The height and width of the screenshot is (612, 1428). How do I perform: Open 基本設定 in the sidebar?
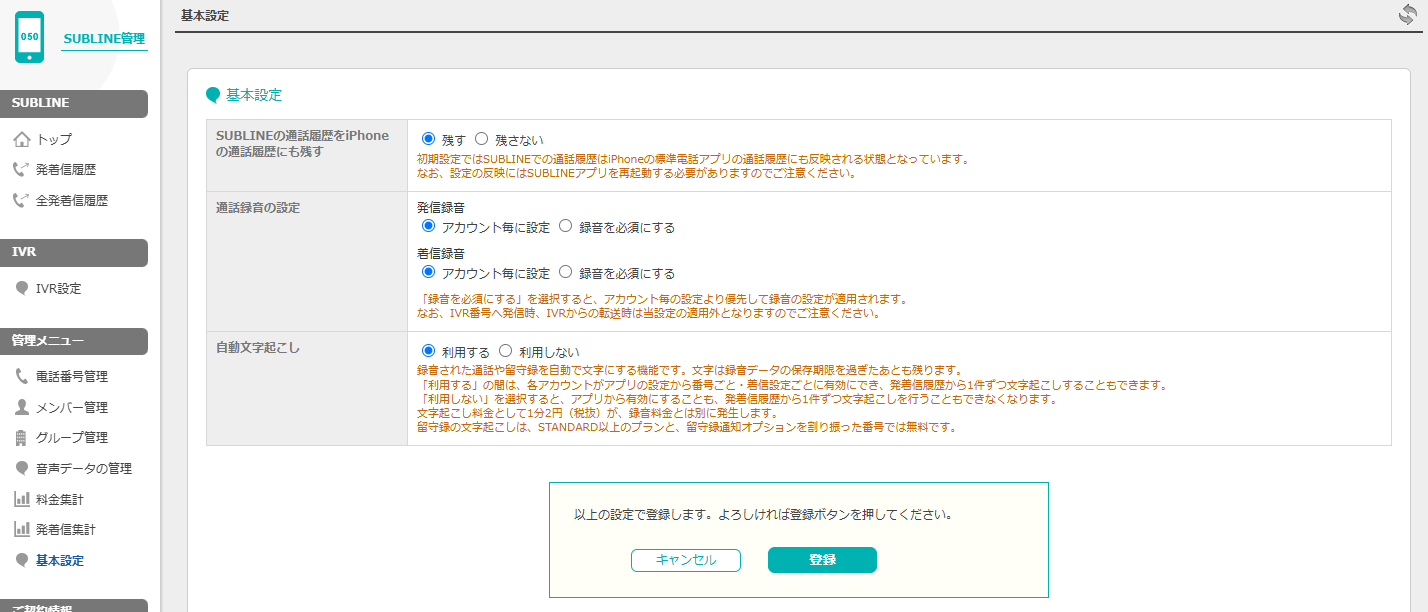click(x=60, y=560)
